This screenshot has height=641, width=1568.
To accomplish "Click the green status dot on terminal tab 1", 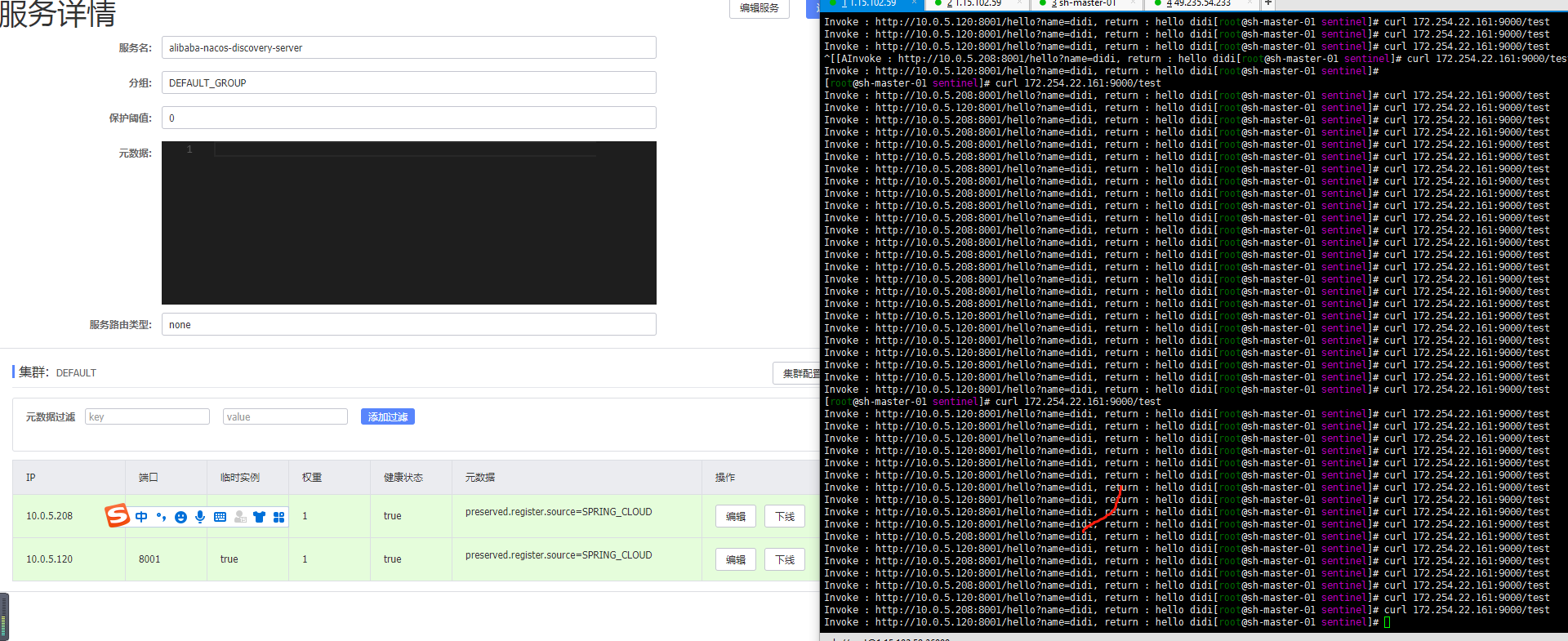I will 832,3.
